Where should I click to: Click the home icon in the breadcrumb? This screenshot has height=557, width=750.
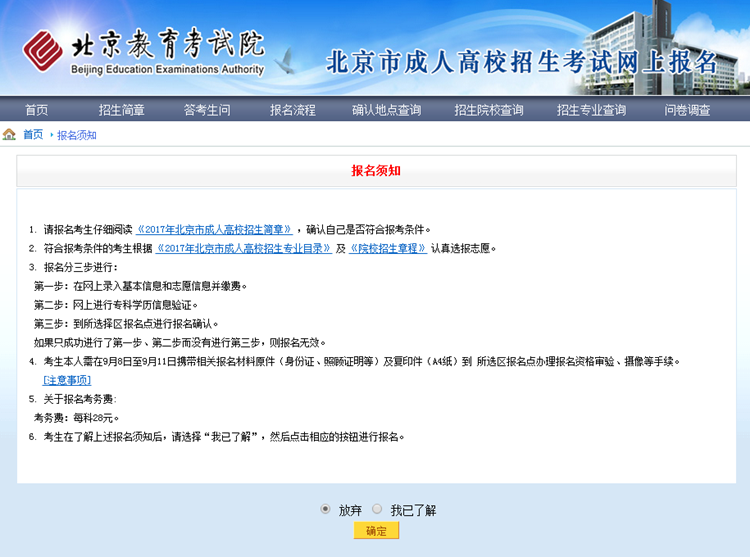click(9, 135)
